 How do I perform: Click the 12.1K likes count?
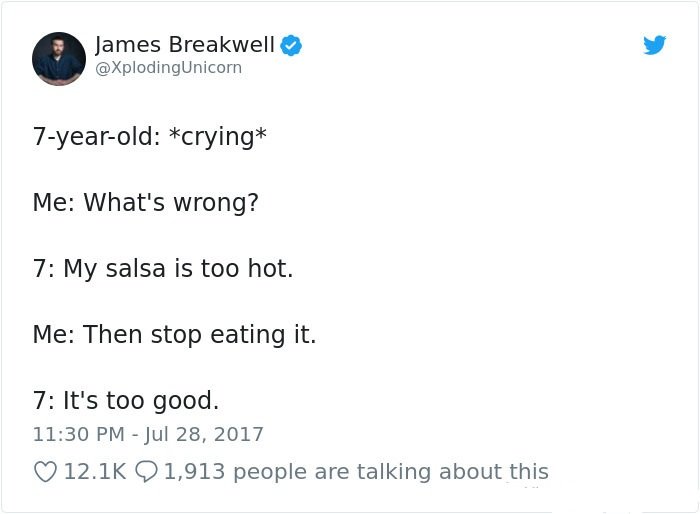pyautogui.click(x=95, y=472)
